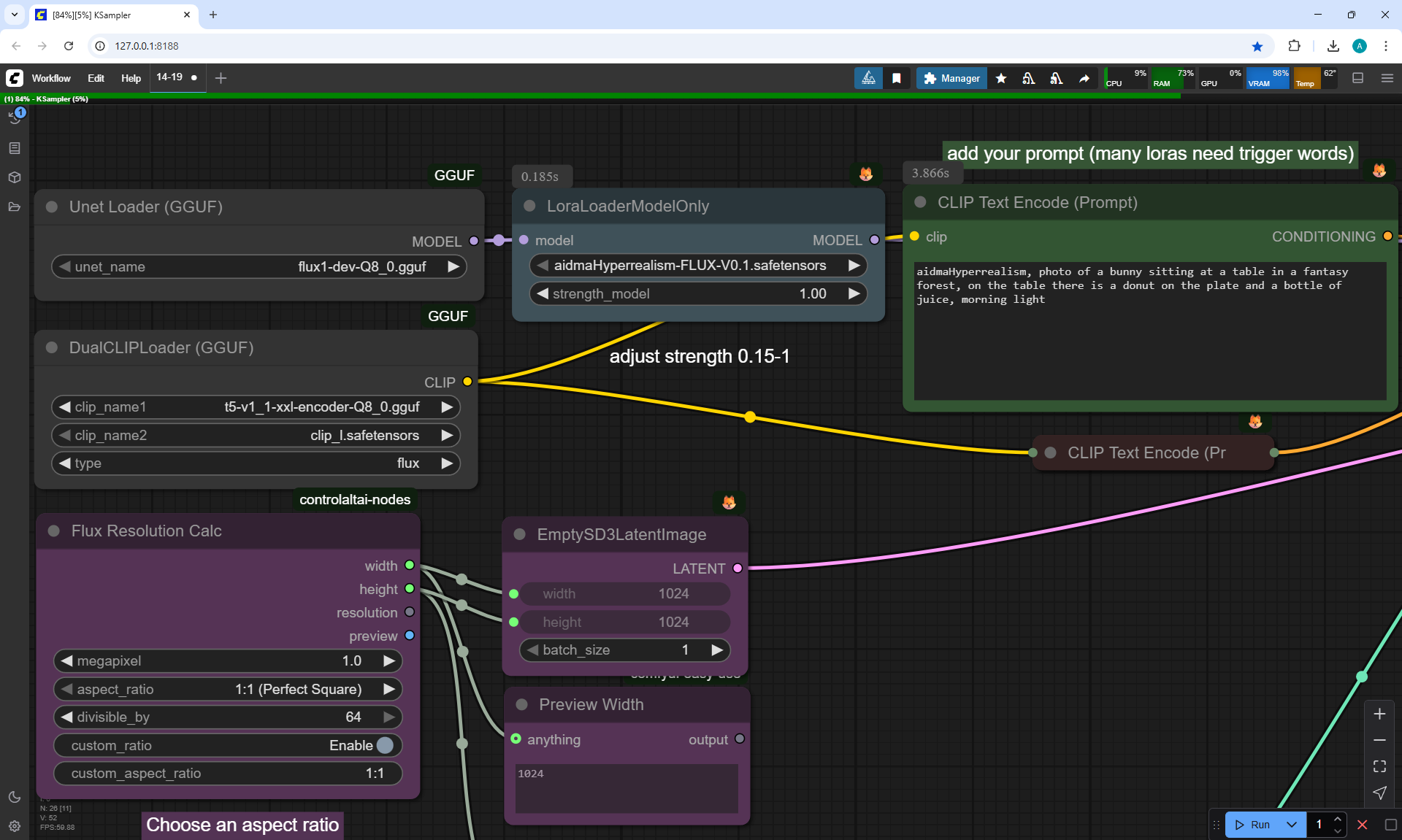Click fit view icon in canvas controls
Viewport: 1402px width, 840px height.
point(1379,766)
